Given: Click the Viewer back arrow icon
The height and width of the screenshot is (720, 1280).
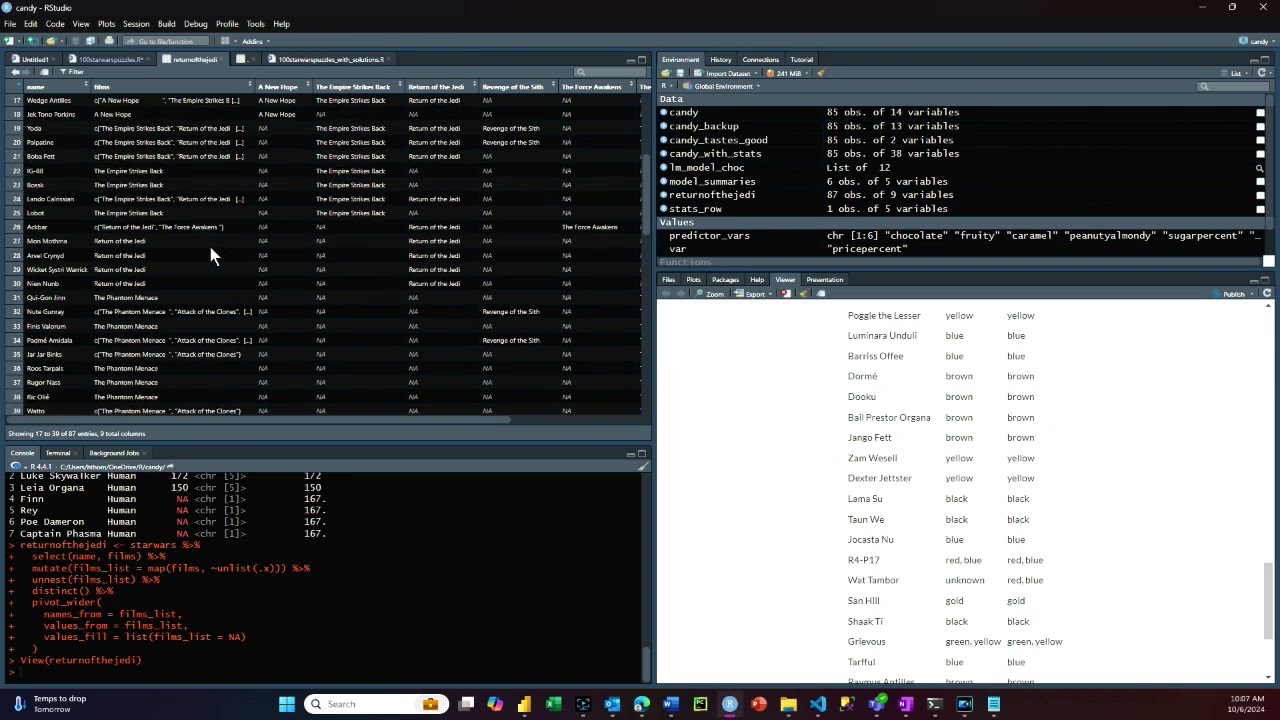Looking at the screenshot, I should point(667,294).
